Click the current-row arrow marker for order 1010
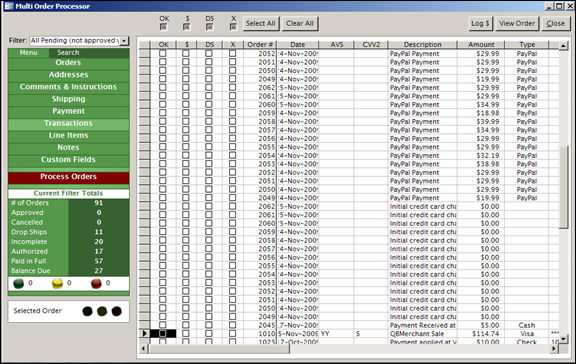Image resolution: width=576 pixels, height=364 pixels. point(144,334)
